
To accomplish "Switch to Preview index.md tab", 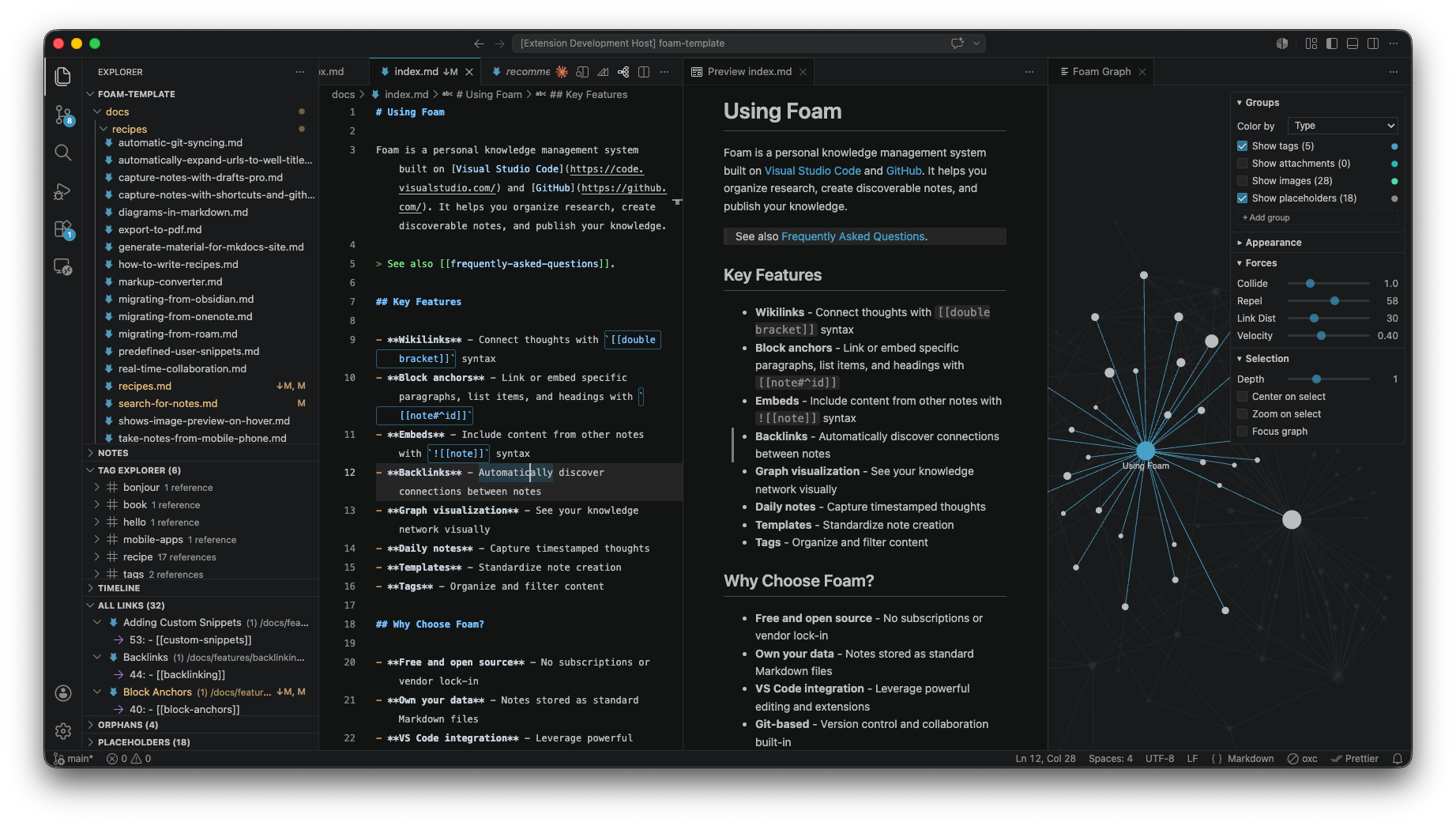I will click(x=749, y=72).
